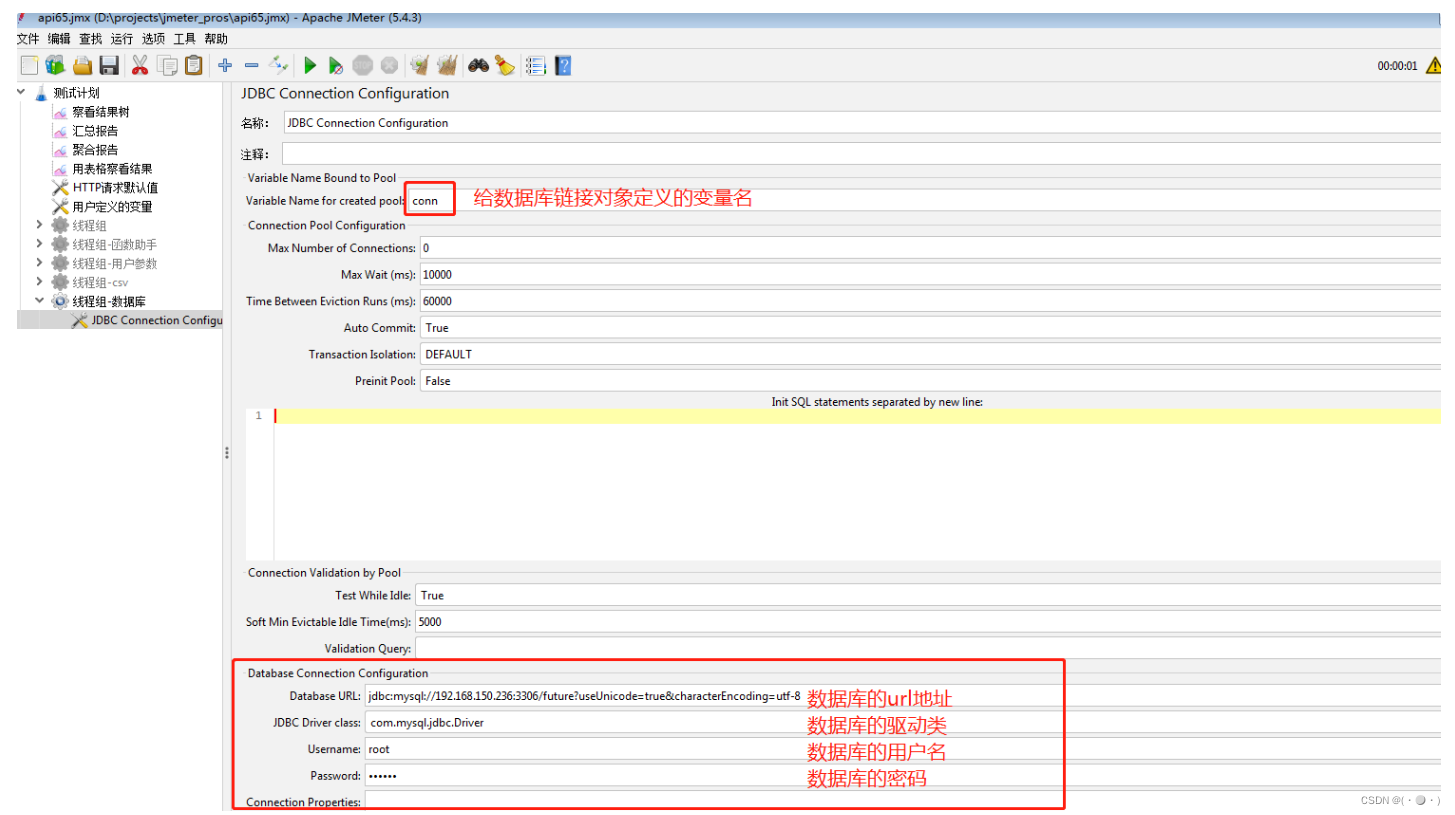Screen dimensions: 1455x815
Task: Expand the 线程组 tree node
Action: point(39,225)
